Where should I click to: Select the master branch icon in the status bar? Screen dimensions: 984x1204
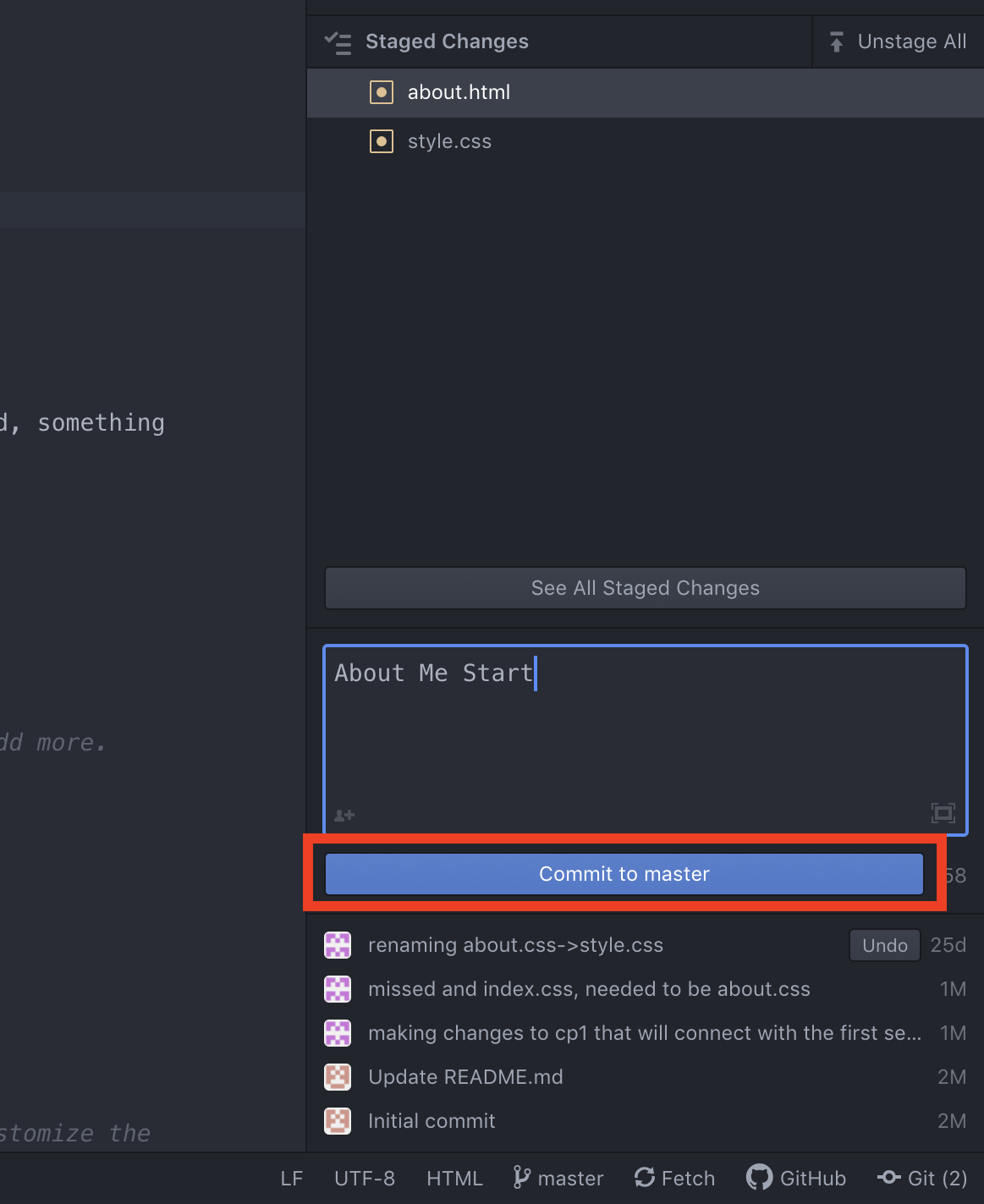pos(521,1177)
